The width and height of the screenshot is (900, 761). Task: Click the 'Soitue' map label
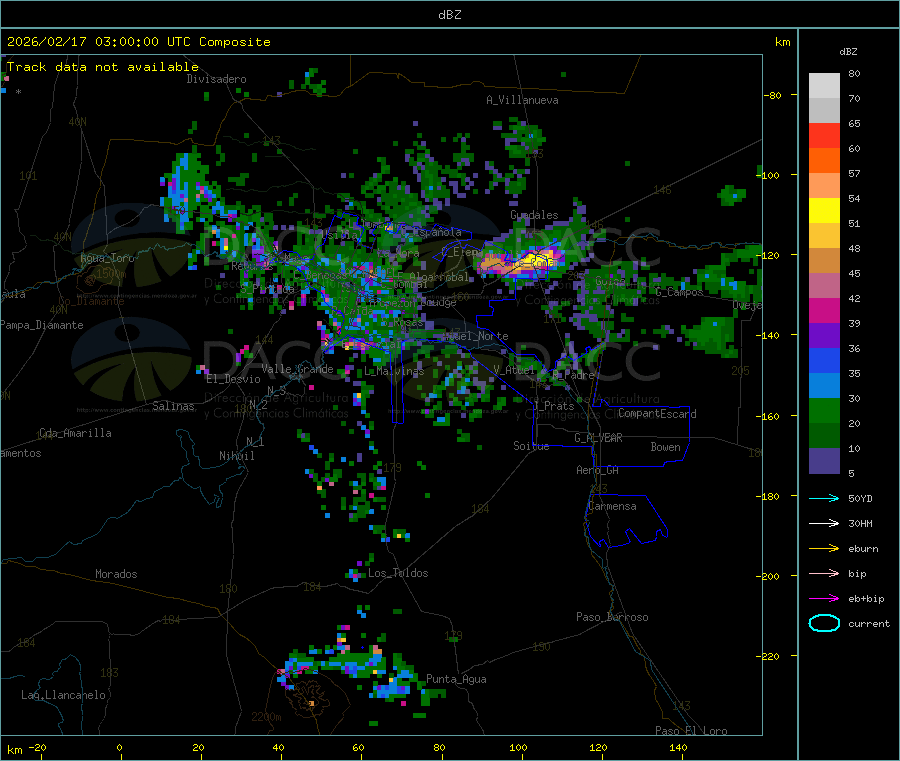coord(531,446)
